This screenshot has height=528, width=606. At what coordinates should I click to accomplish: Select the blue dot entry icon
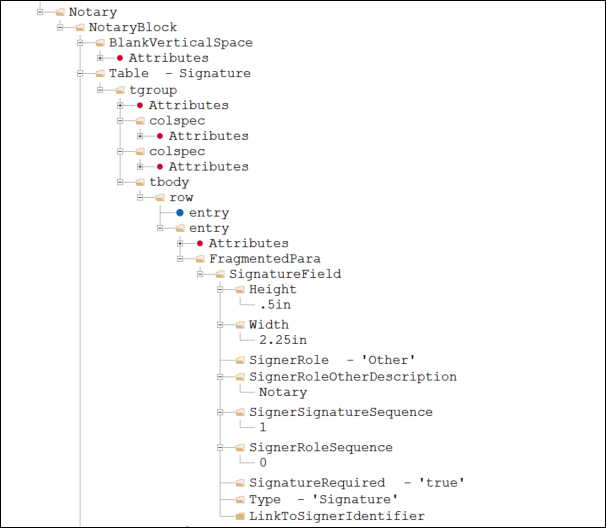(180, 213)
